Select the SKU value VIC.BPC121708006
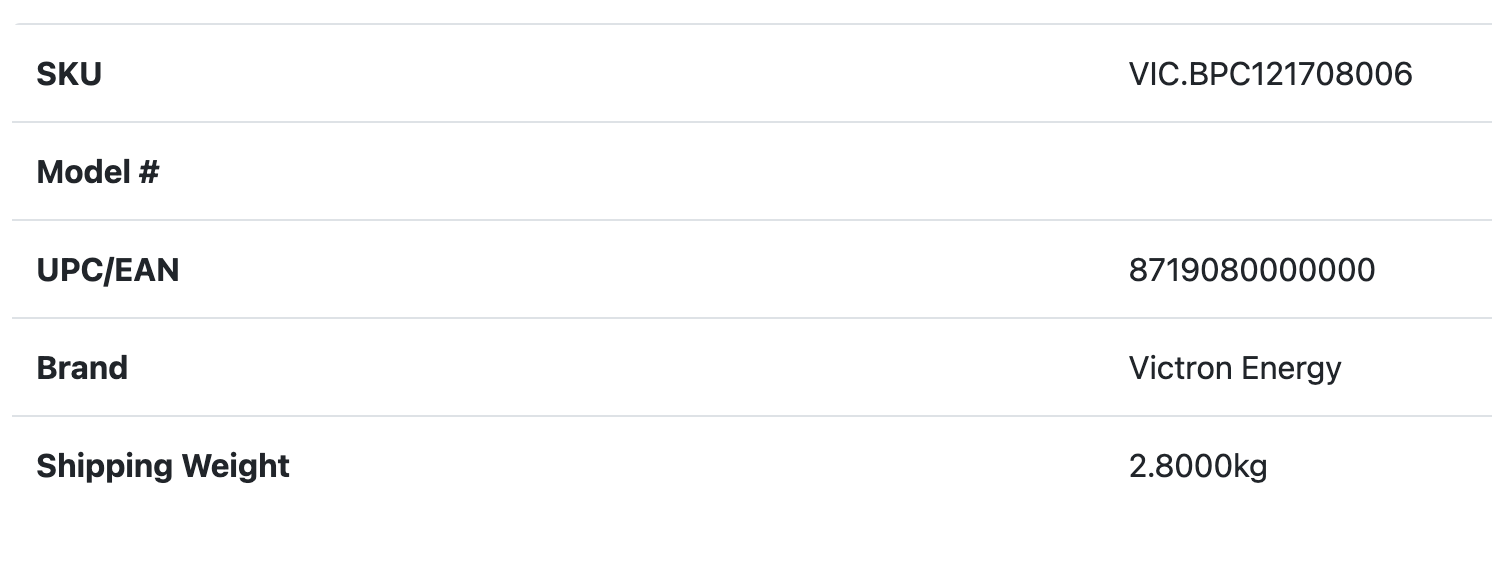1492x576 pixels. point(1270,74)
